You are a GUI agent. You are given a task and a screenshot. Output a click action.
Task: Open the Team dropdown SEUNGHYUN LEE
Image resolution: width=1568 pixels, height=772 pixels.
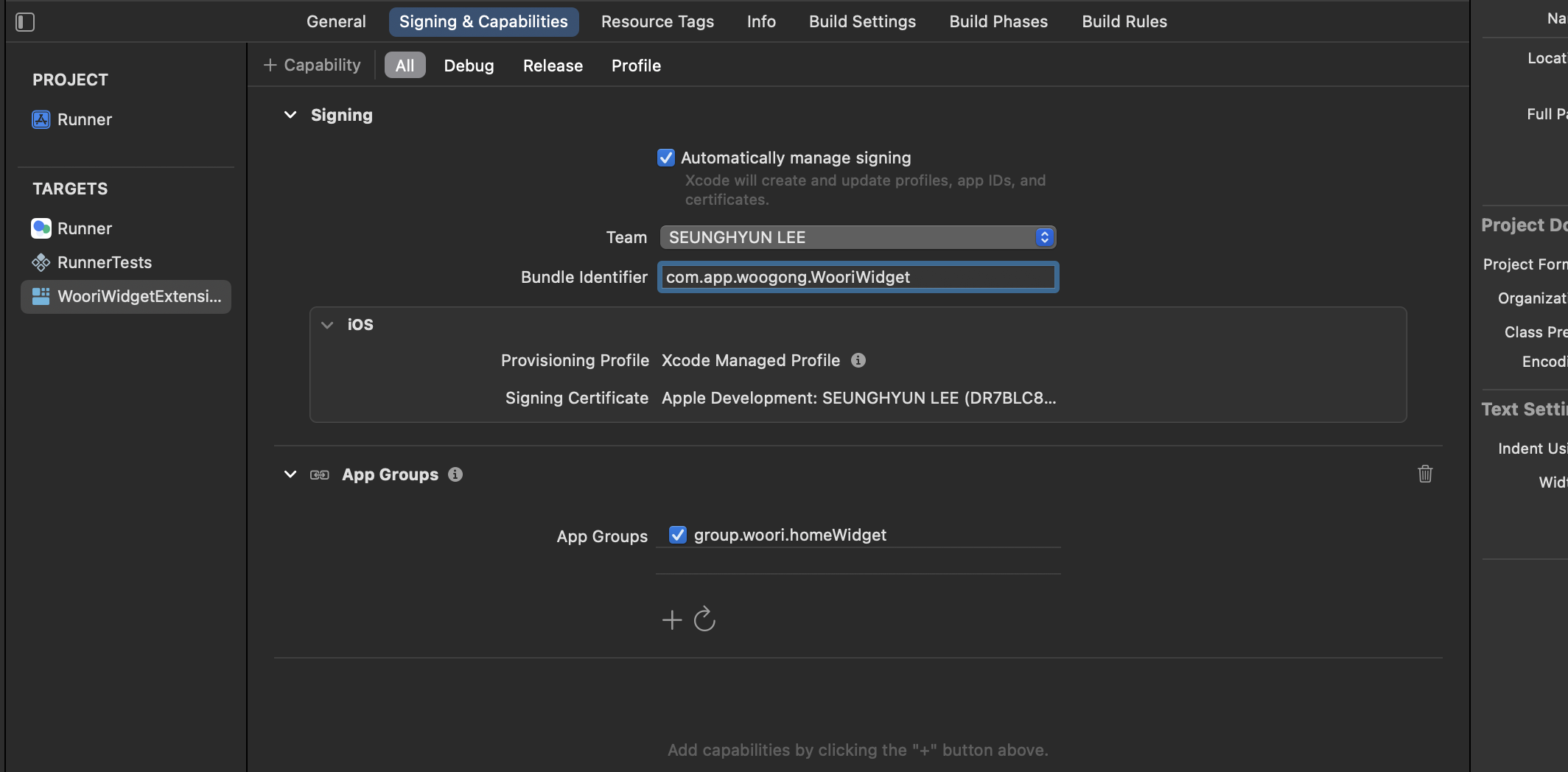pyautogui.click(x=858, y=237)
